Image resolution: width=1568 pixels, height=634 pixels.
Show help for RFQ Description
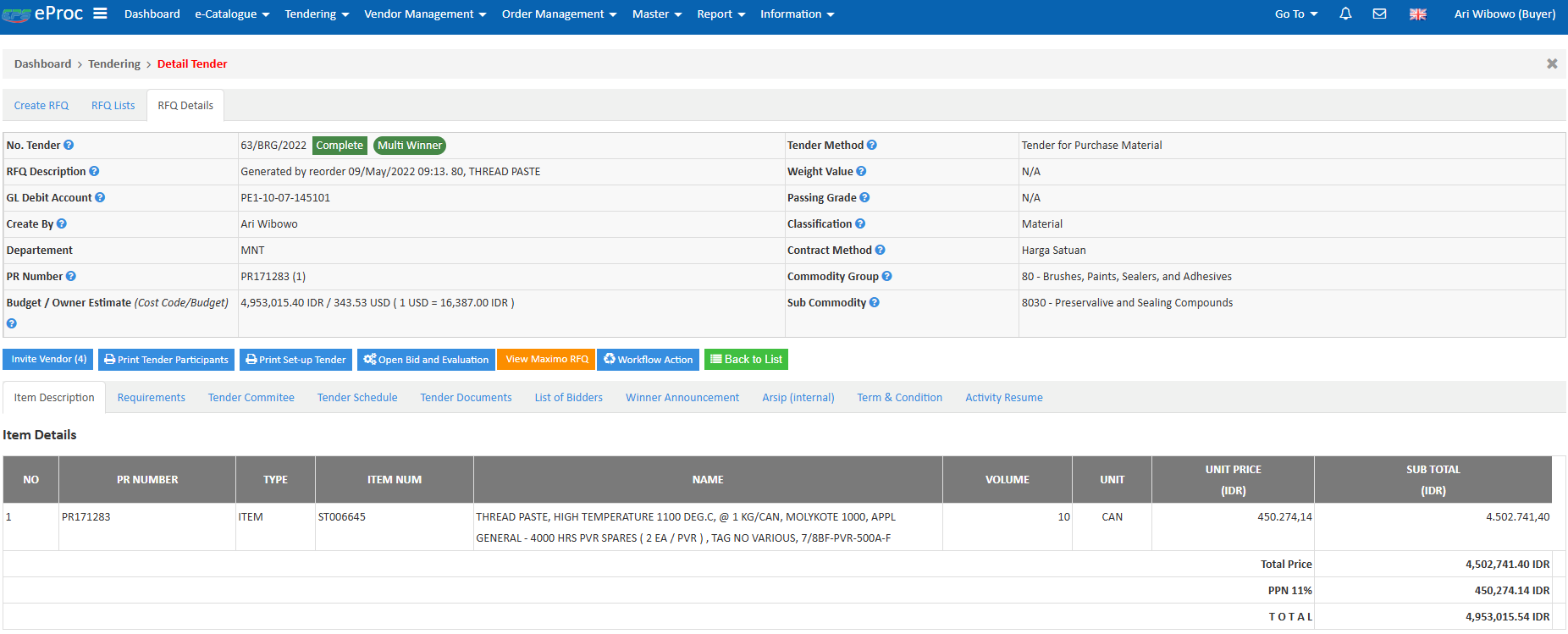point(94,172)
